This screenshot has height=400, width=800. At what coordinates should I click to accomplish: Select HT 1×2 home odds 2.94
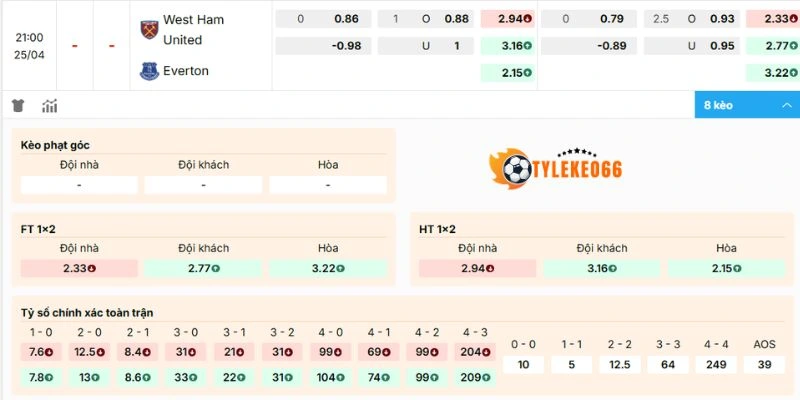coord(477,268)
